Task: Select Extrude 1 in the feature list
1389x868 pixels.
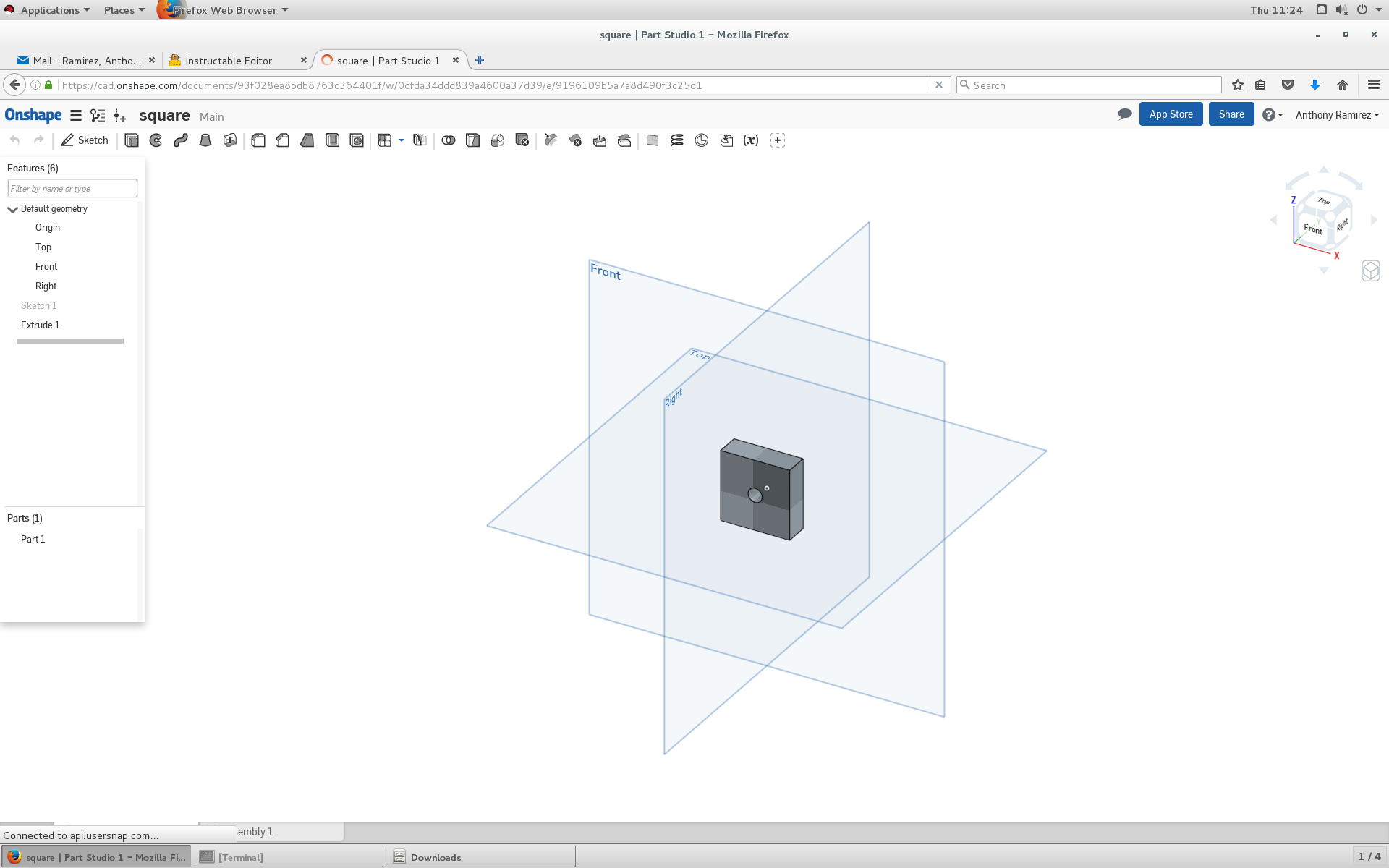Action: (x=41, y=325)
